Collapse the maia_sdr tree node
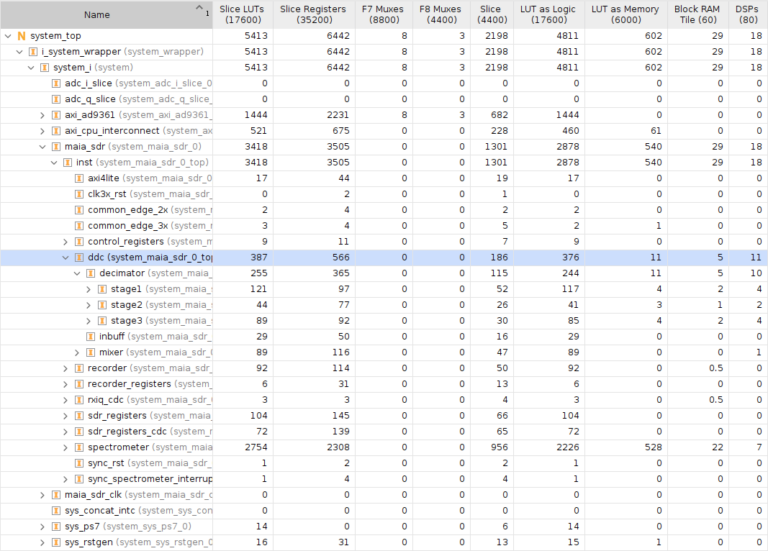The height and width of the screenshot is (551, 768). (42, 147)
